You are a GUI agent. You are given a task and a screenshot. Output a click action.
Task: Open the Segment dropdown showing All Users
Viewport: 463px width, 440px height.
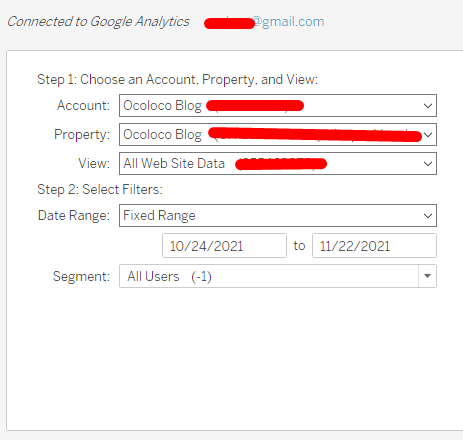(278, 276)
